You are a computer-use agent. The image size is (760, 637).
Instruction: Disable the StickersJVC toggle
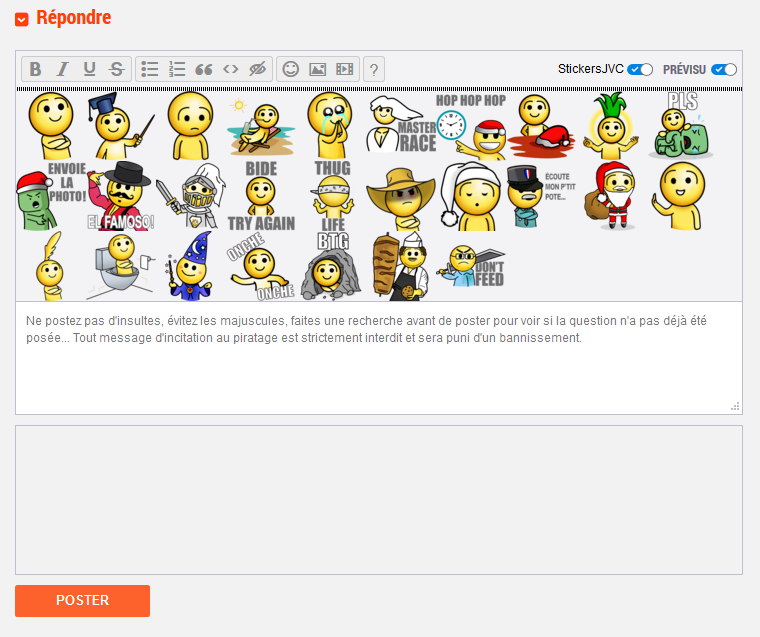pyautogui.click(x=640, y=69)
